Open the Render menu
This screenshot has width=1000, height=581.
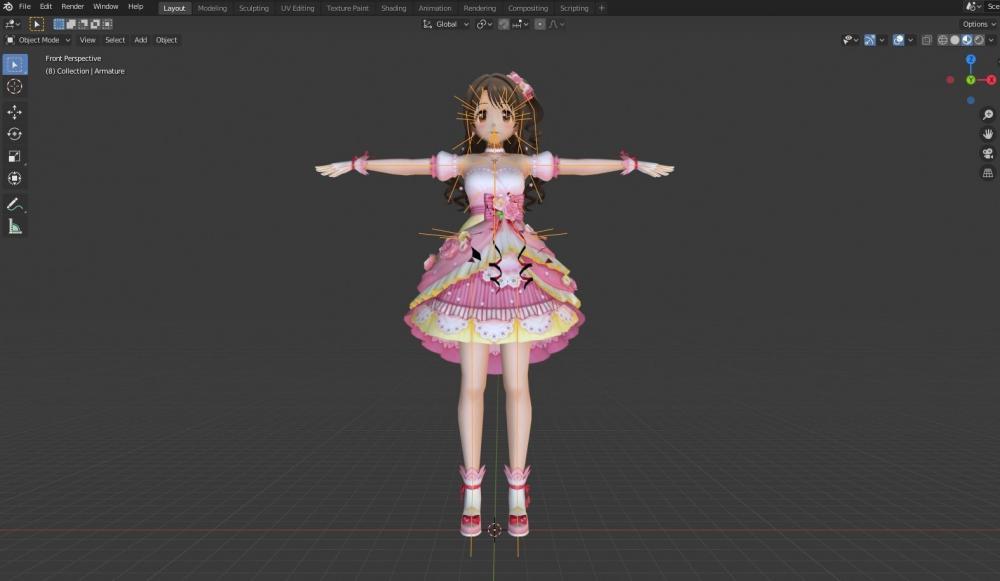point(73,7)
